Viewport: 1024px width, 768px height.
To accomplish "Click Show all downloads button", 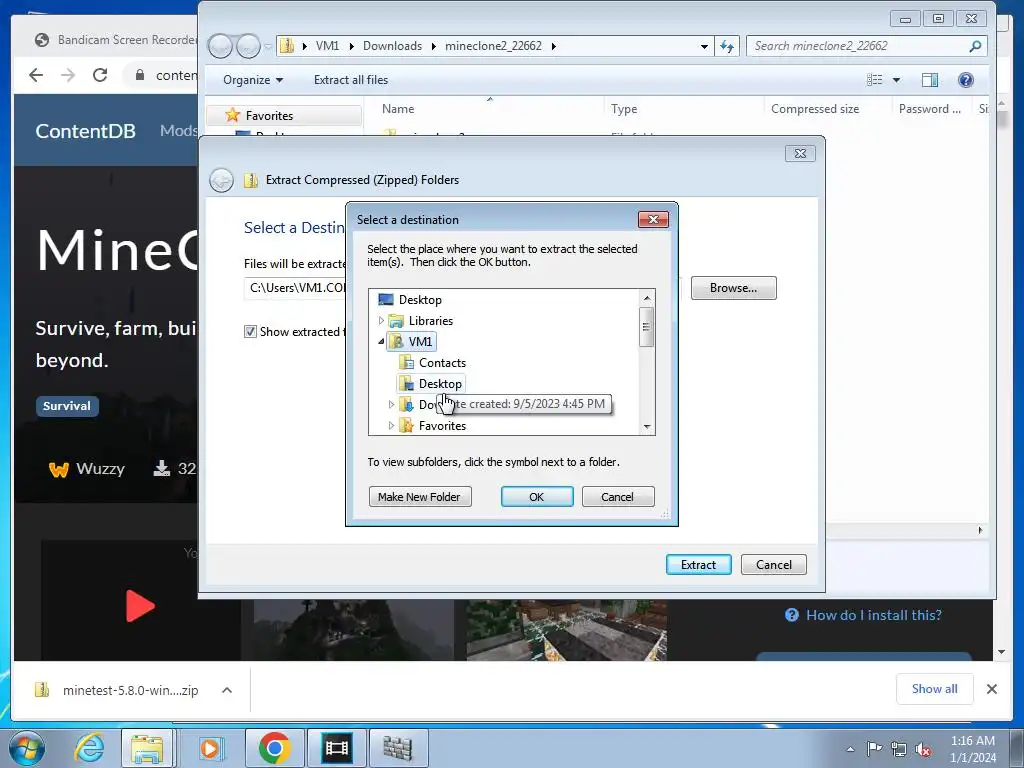I will tap(935, 689).
